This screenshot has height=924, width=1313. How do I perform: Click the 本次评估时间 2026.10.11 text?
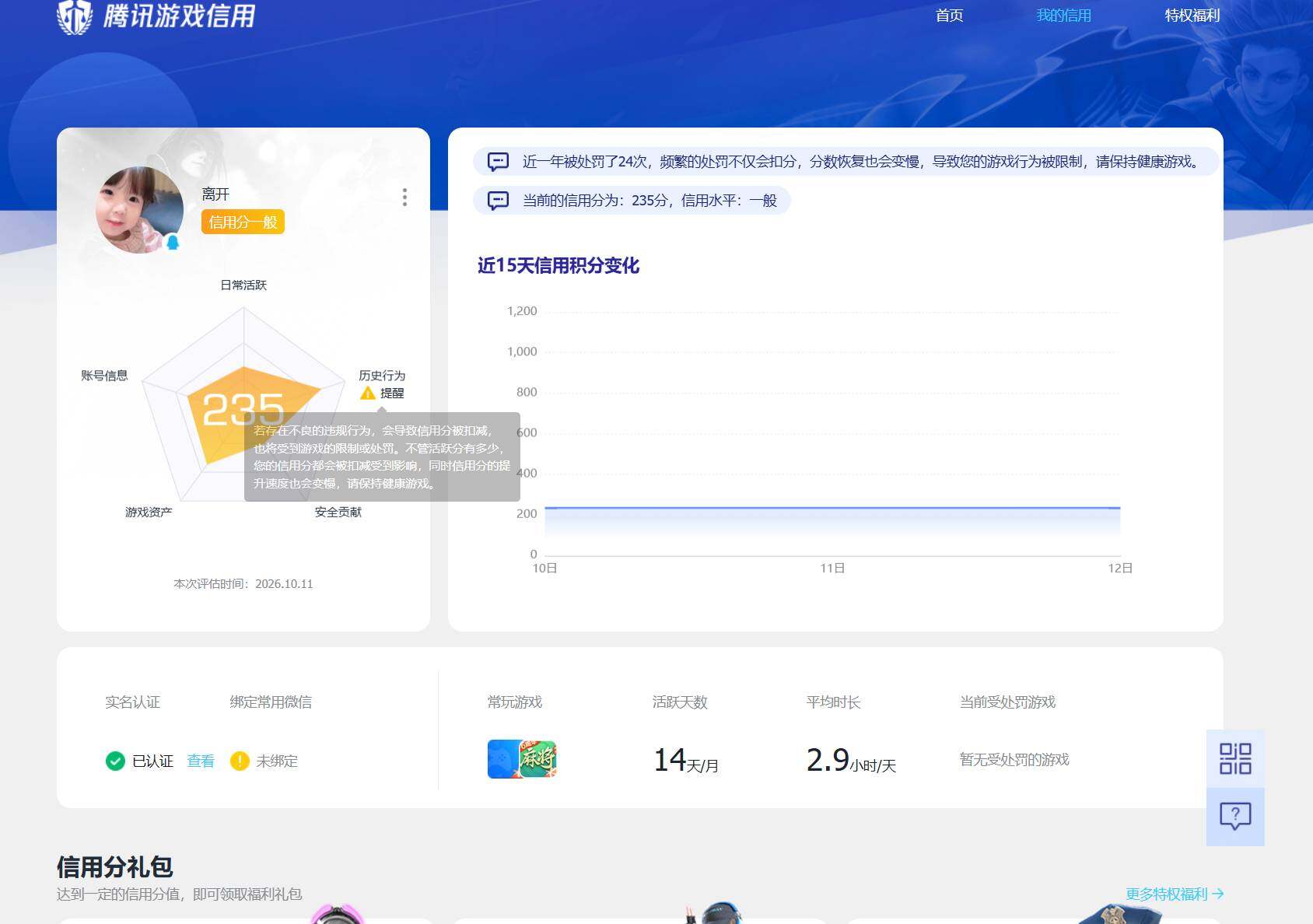(243, 584)
